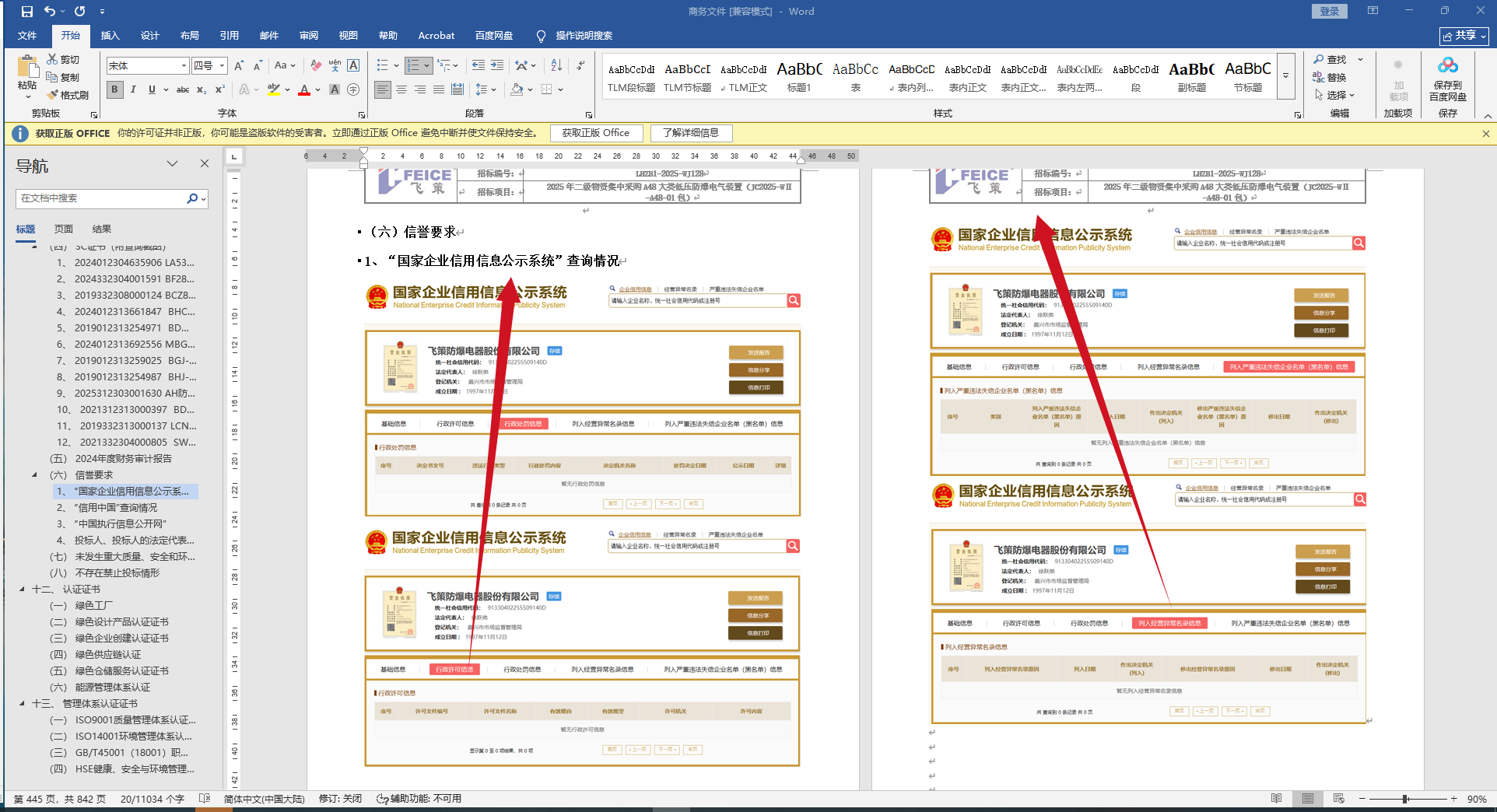Apply the 标题1 style
The width and height of the screenshot is (1497, 812).
click(799, 78)
